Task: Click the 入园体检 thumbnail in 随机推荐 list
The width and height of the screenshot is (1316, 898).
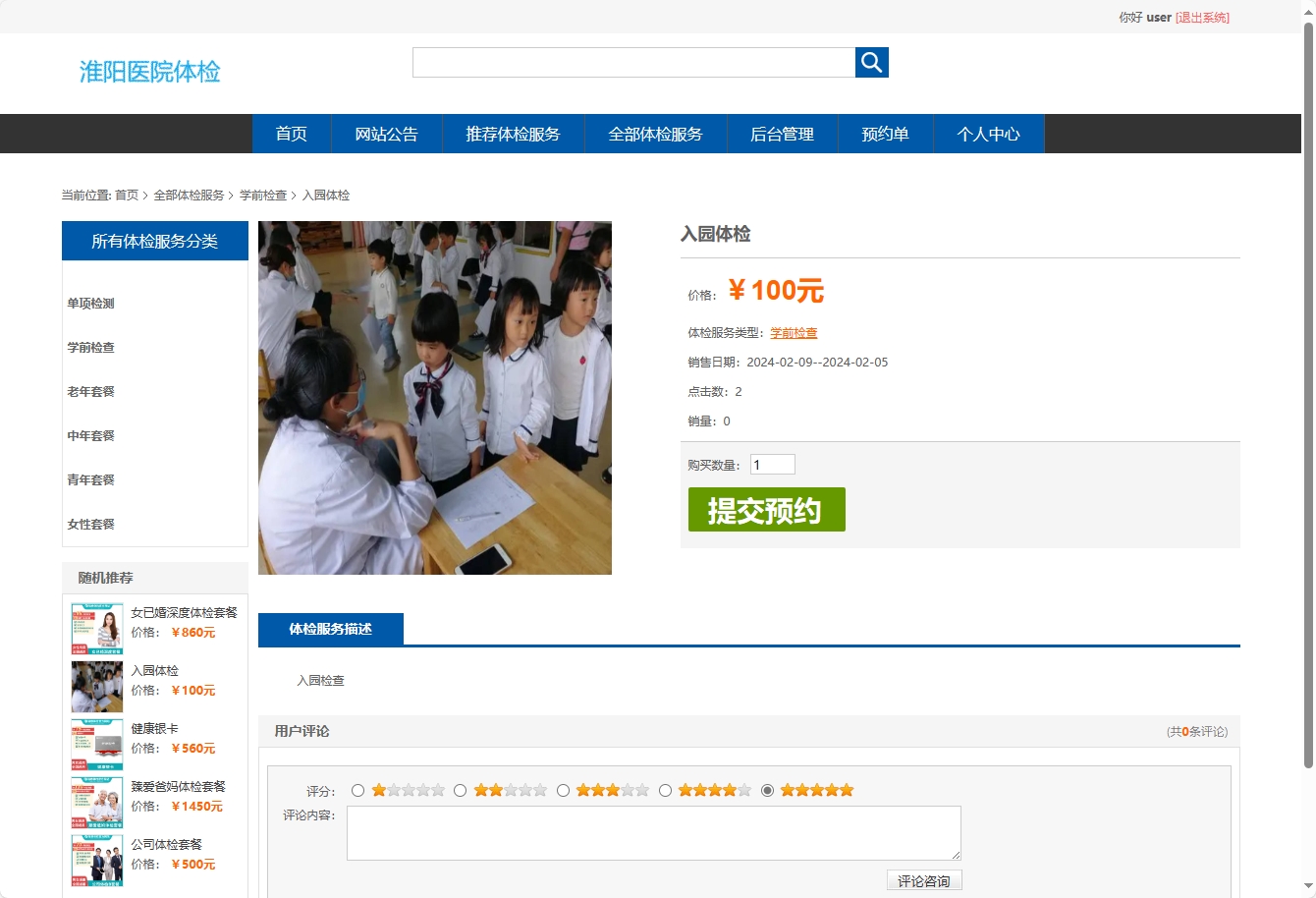Action: point(96,686)
